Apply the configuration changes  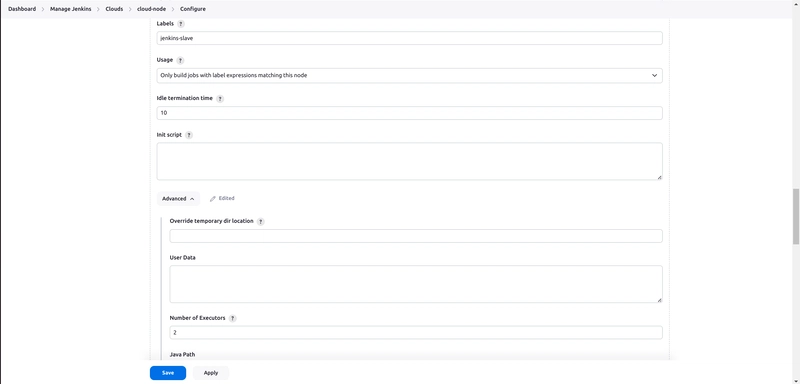[211, 373]
